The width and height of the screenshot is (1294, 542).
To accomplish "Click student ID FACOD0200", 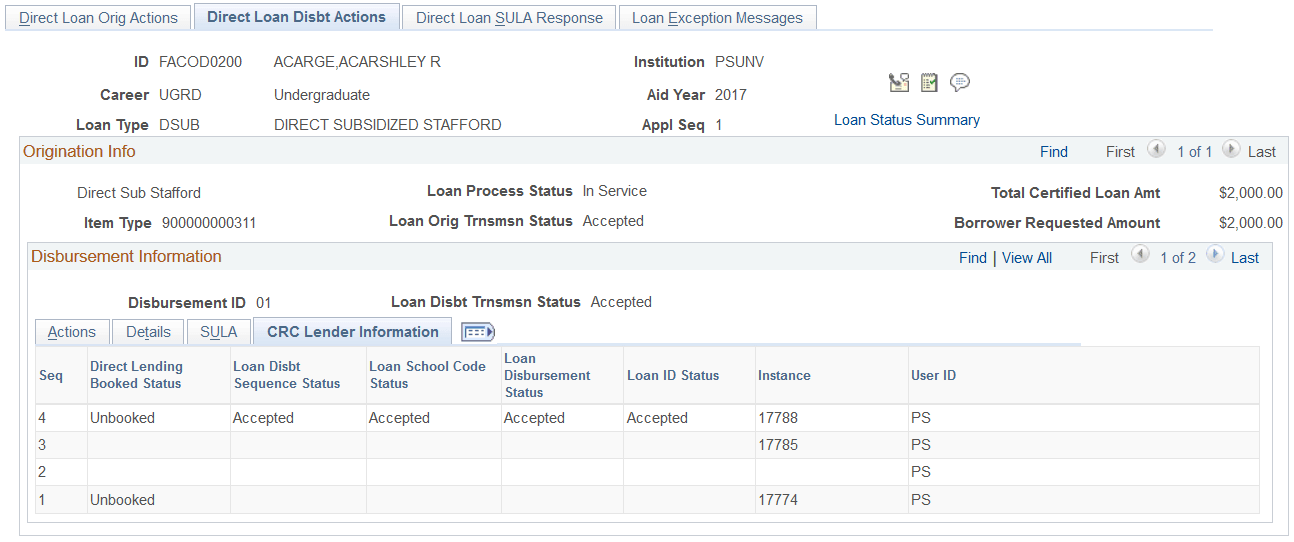I will pyautogui.click(x=200, y=62).
